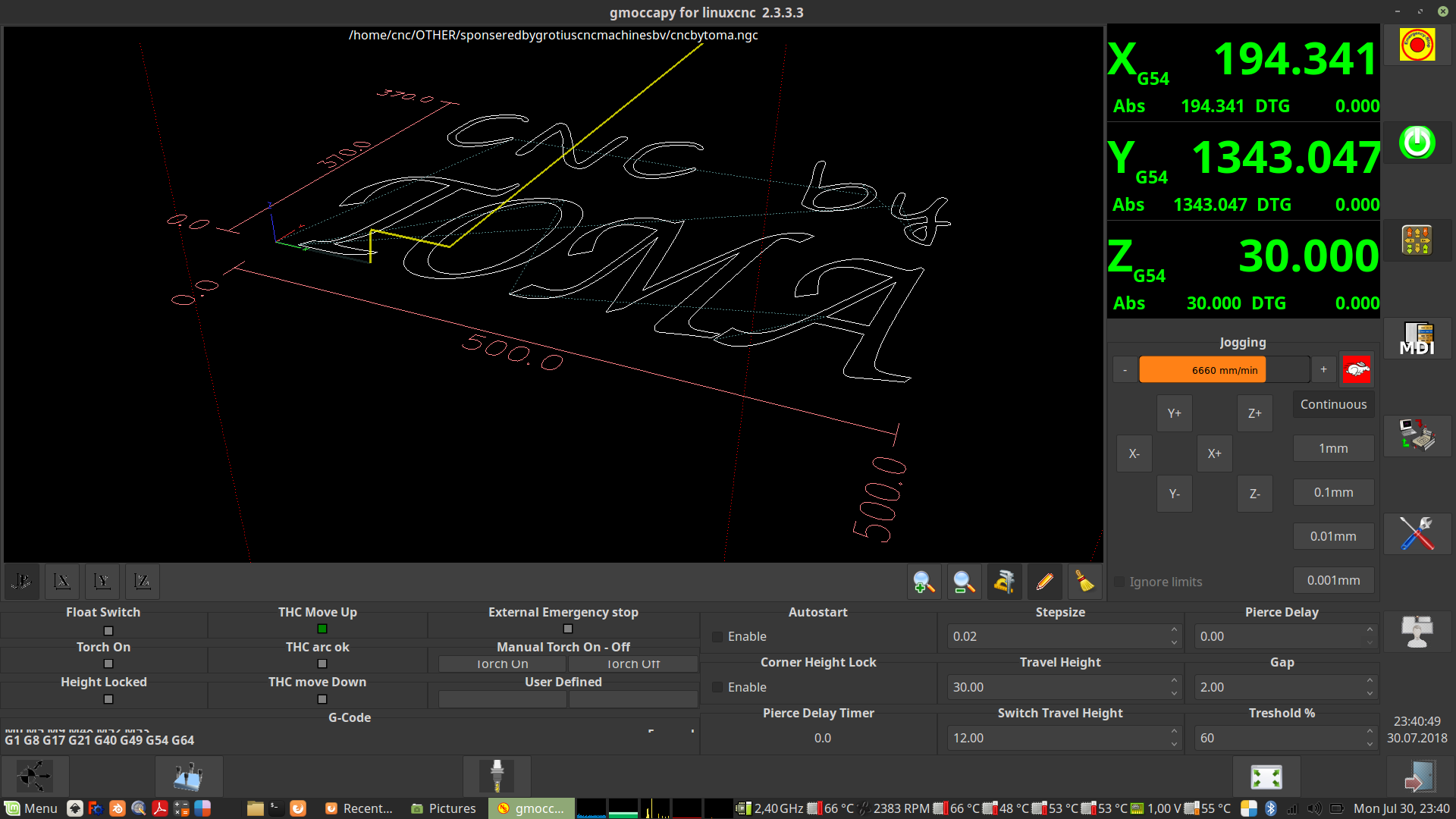Toggle the machine power button
The width and height of the screenshot is (1456, 819).
(1417, 143)
